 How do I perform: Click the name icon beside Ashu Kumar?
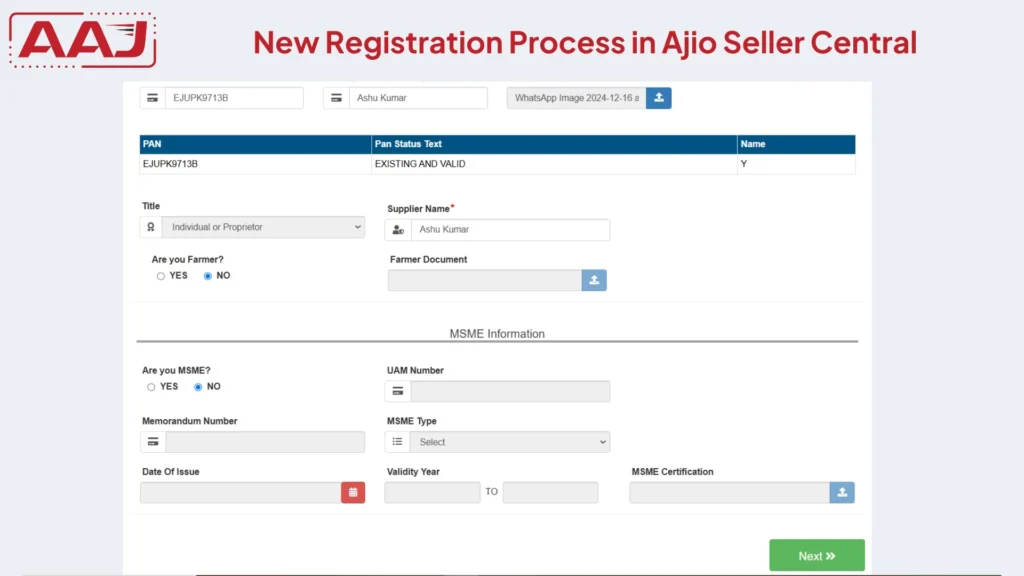pyautogui.click(x=336, y=97)
